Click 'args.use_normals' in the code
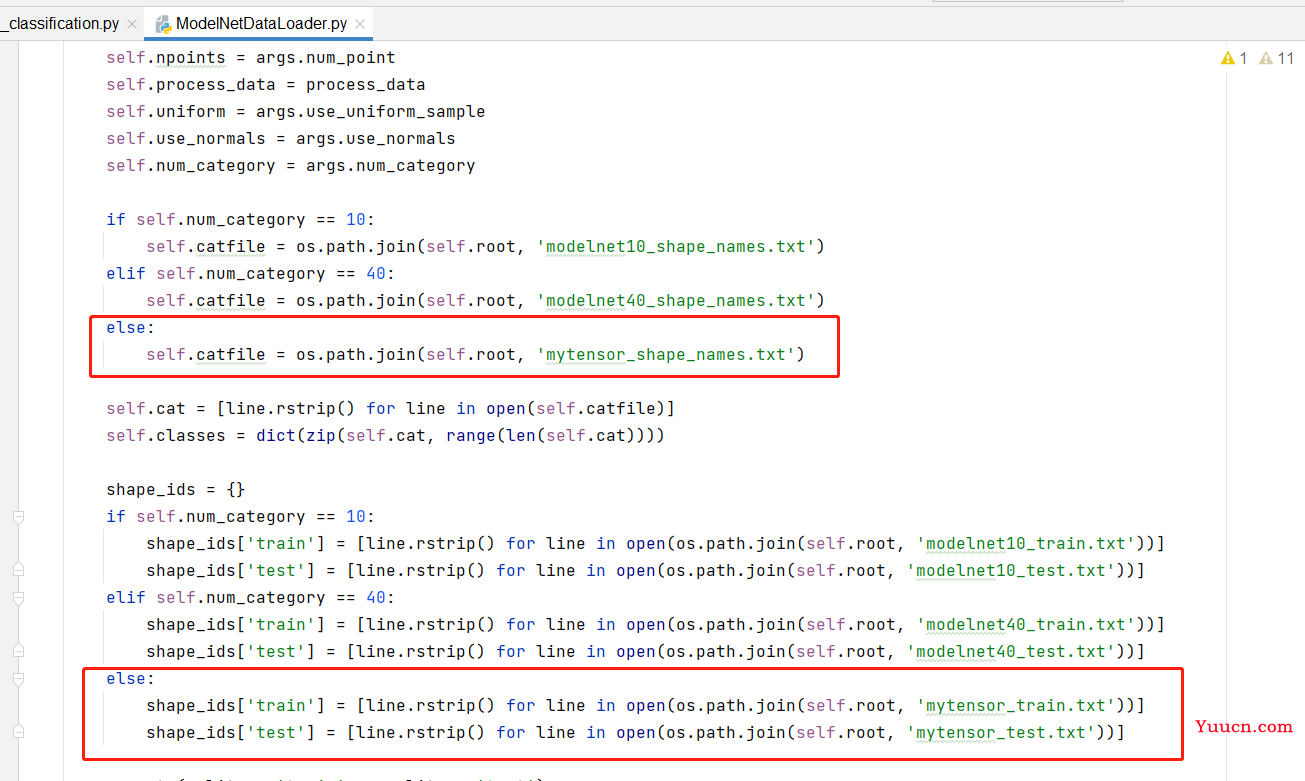Image resolution: width=1305 pixels, height=781 pixels. click(375, 139)
